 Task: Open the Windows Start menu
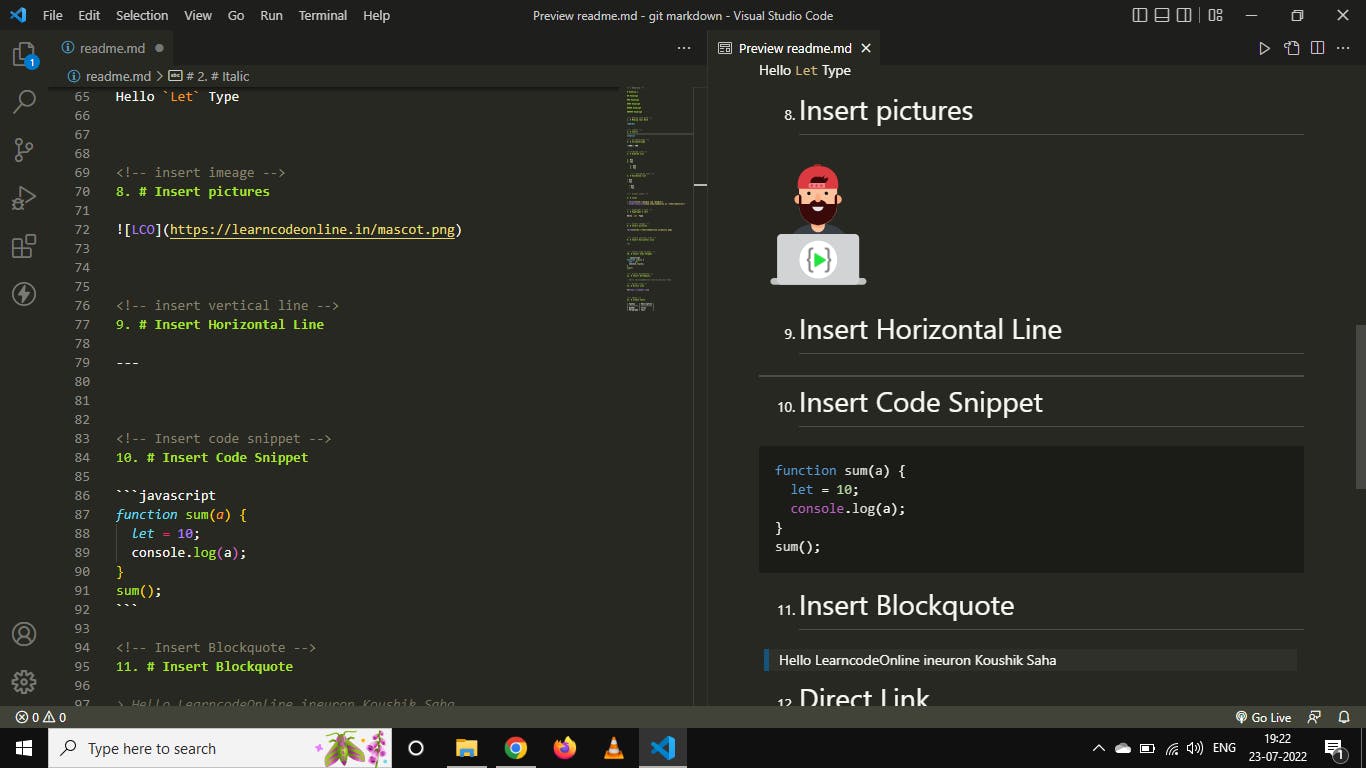[x=24, y=748]
